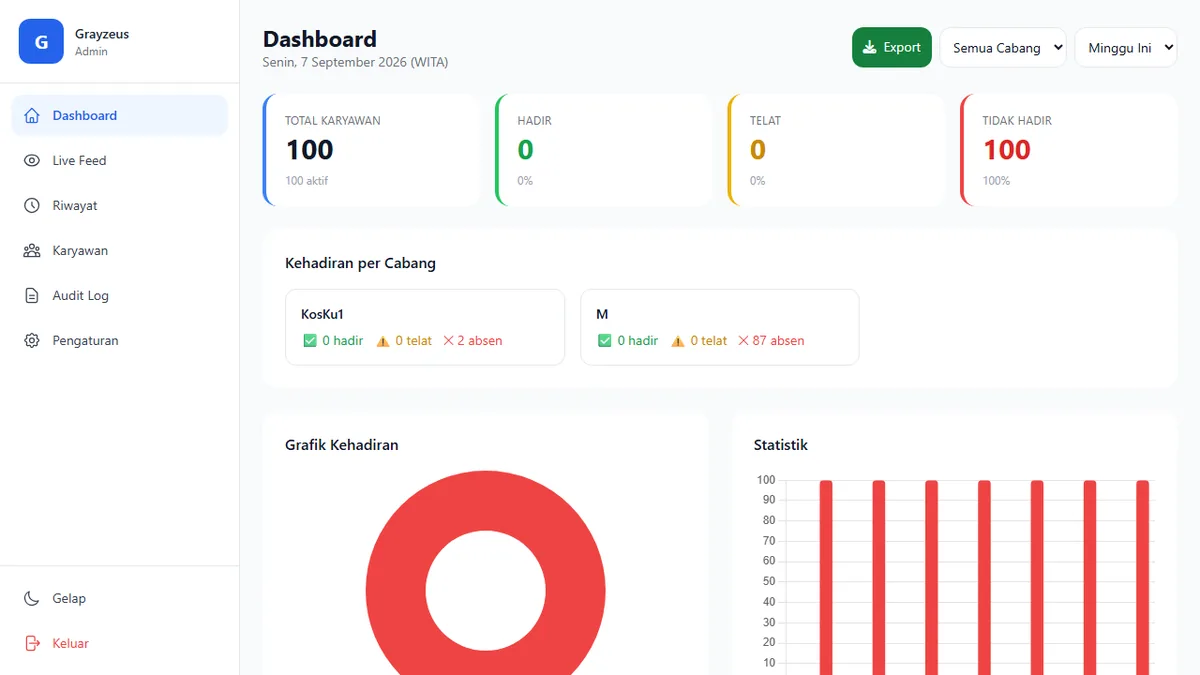Image resolution: width=1200 pixels, height=675 pixels.
Task: Click the Karyawan people icon
Action: point(32,250)
